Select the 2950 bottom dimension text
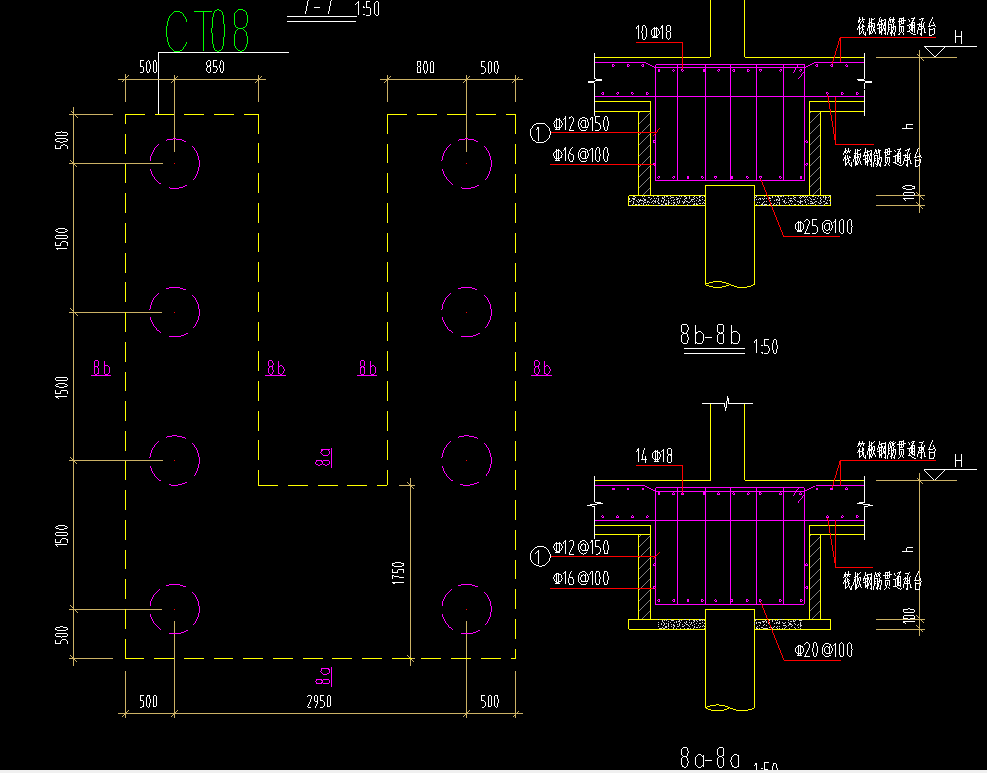This screenshot has height=773, width=987. coord(319,701)
